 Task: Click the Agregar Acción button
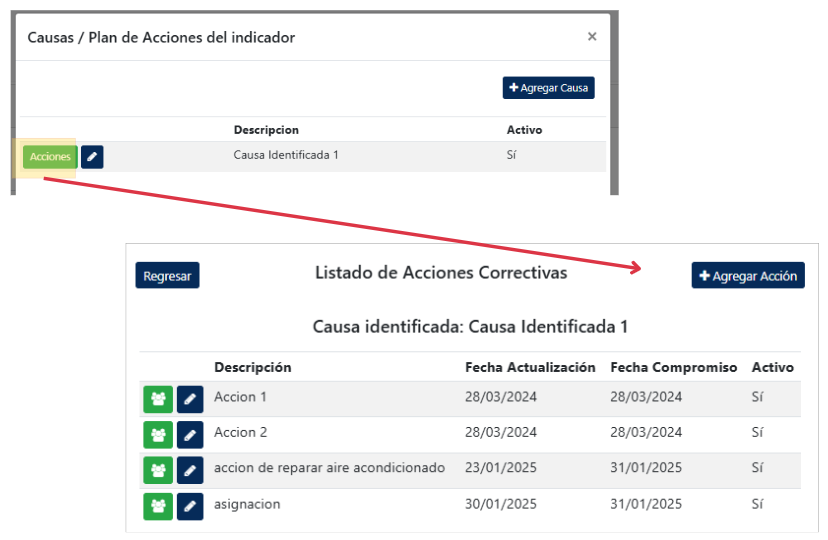(x=748, y=276)
